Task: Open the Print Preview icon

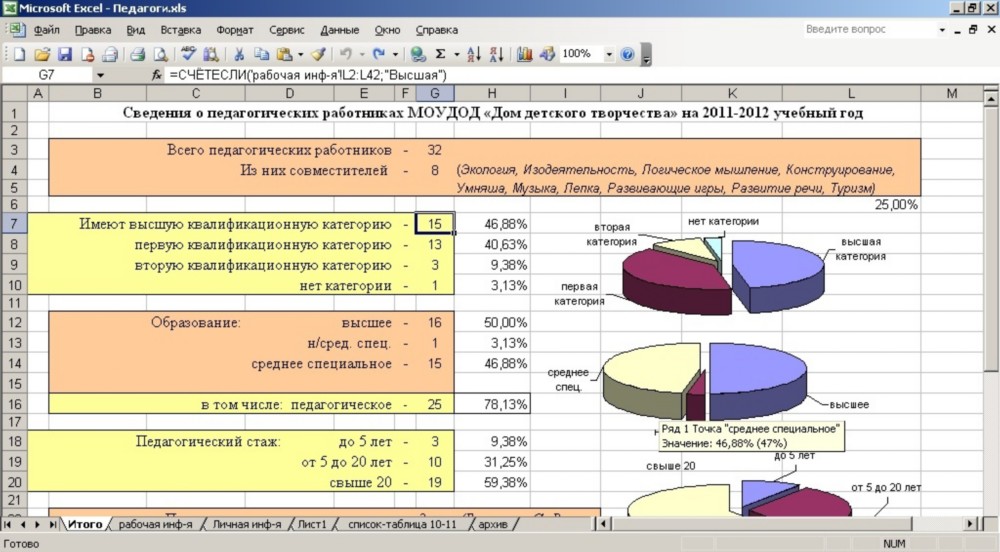Action: tap(160, 54)
